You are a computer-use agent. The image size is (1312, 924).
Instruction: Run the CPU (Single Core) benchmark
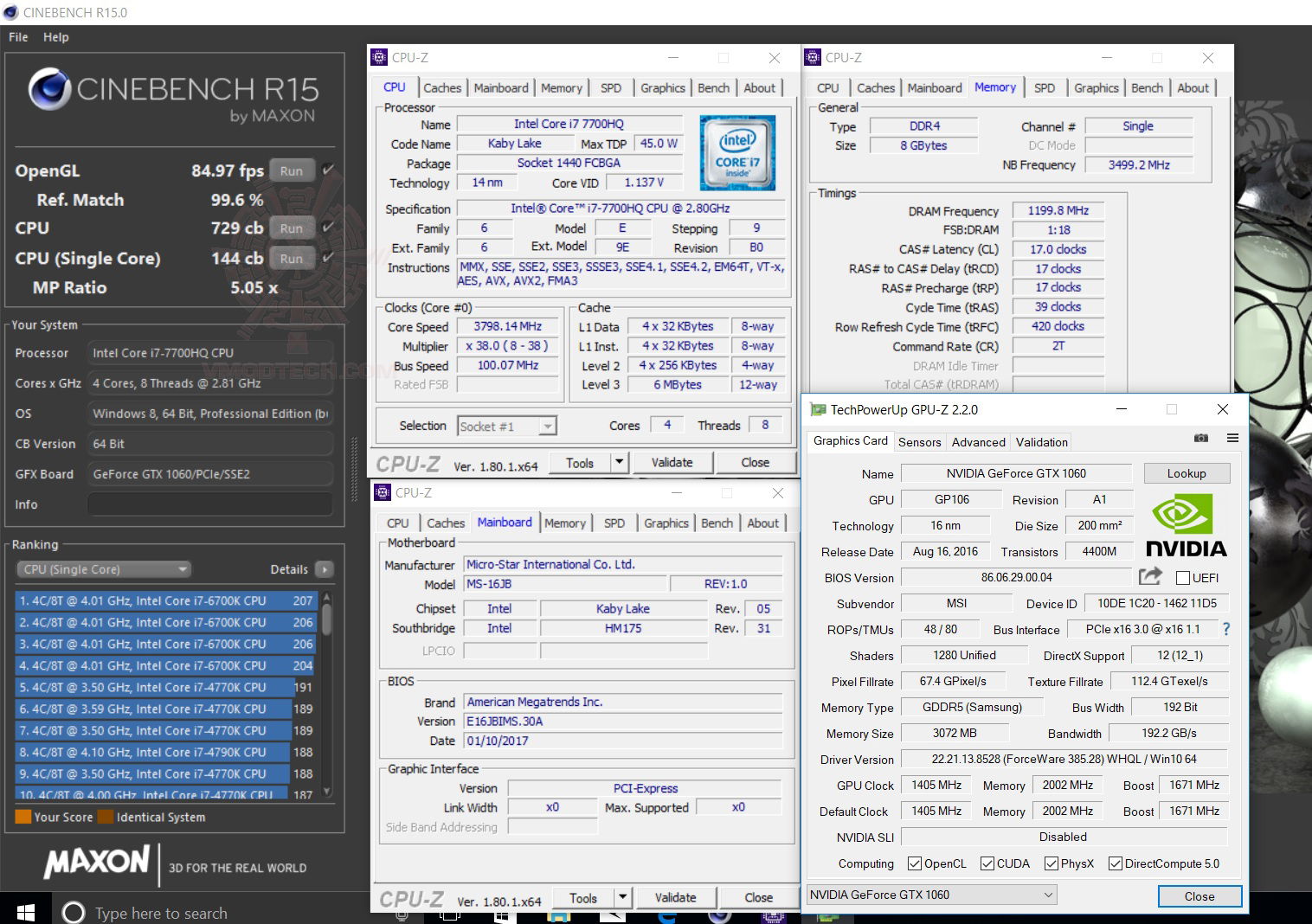point(292,259)
